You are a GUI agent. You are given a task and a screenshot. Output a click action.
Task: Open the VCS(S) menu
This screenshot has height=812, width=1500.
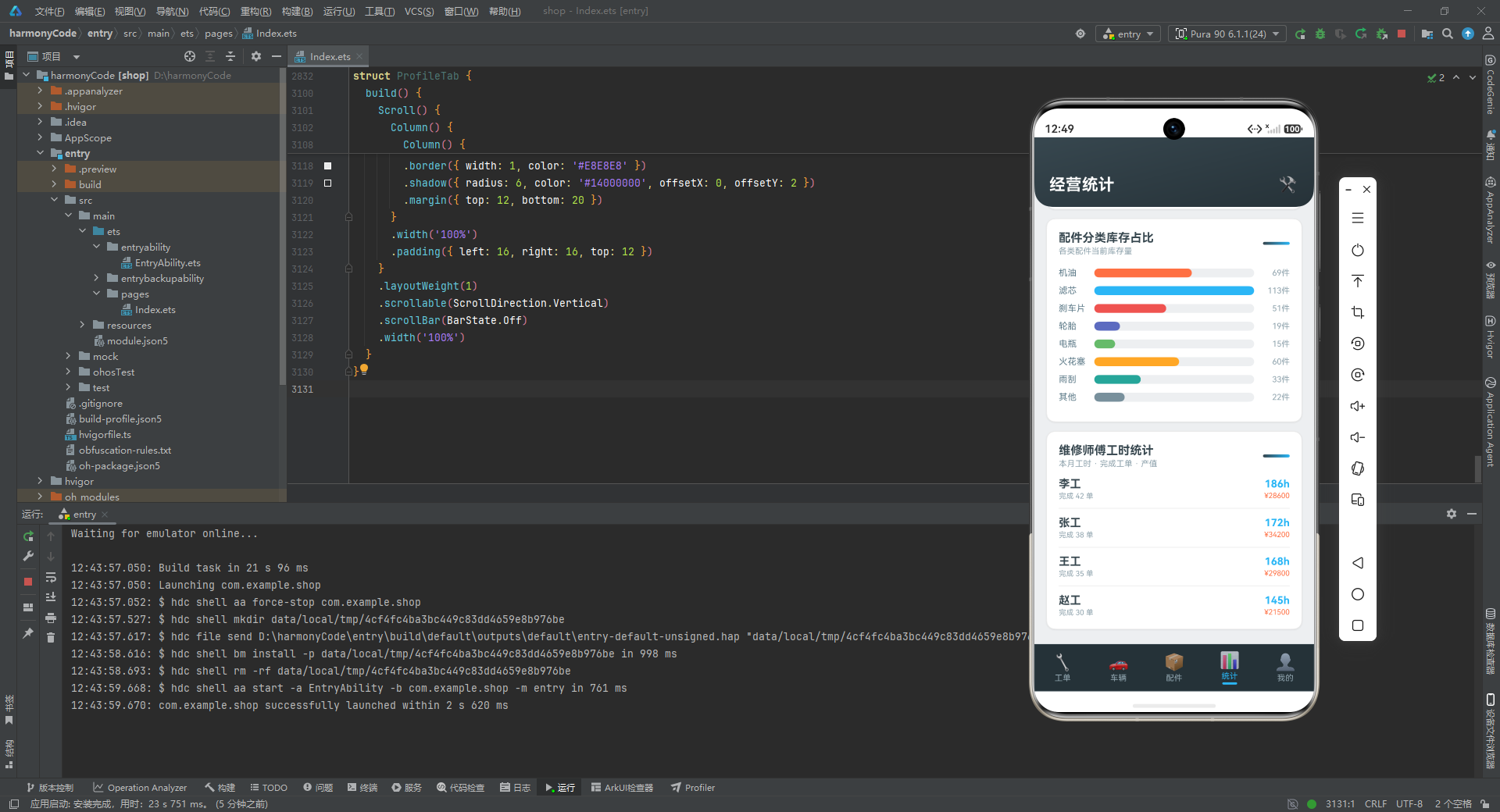419,11
